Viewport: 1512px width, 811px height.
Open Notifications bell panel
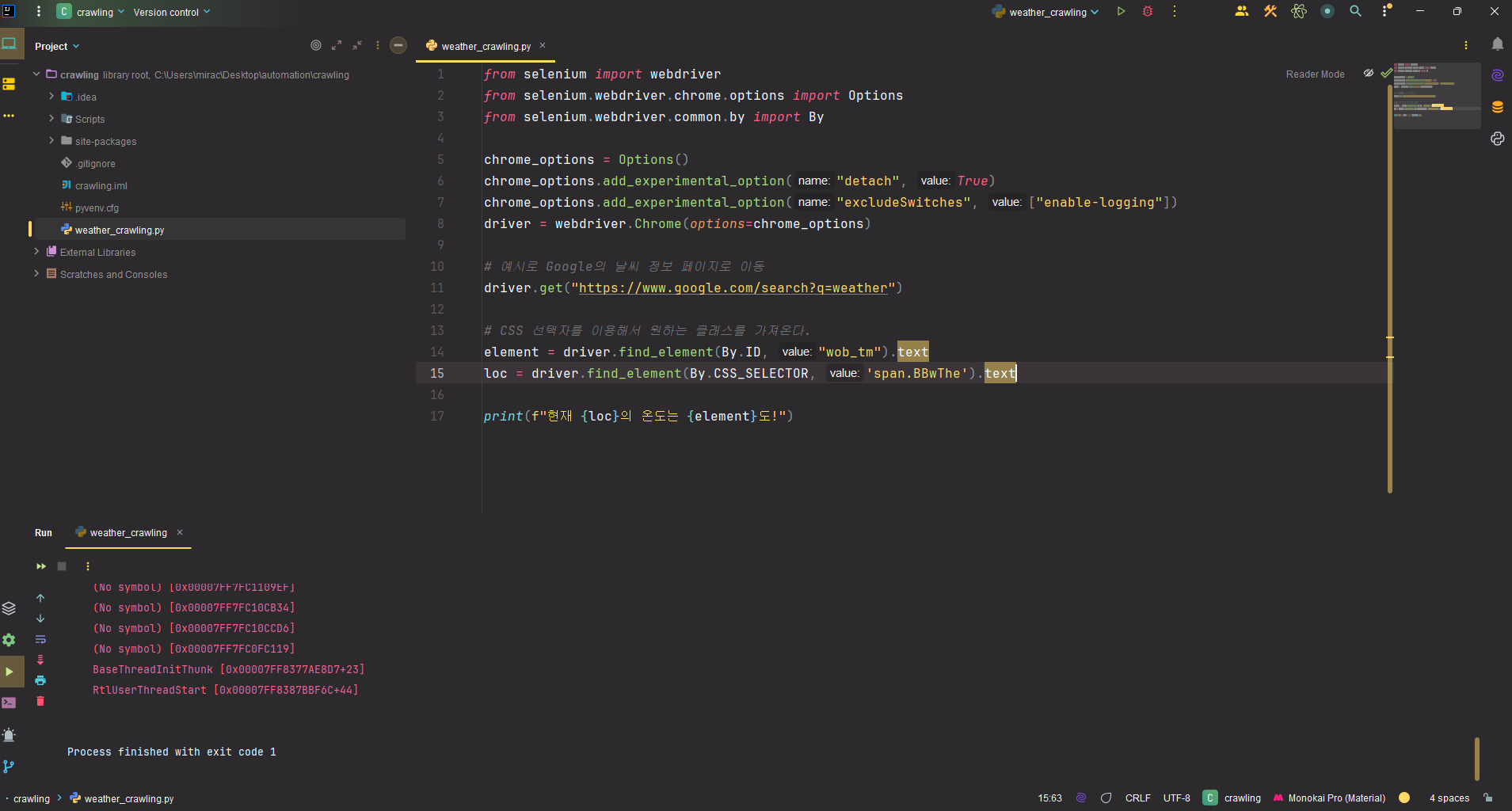click(1498, 44)
